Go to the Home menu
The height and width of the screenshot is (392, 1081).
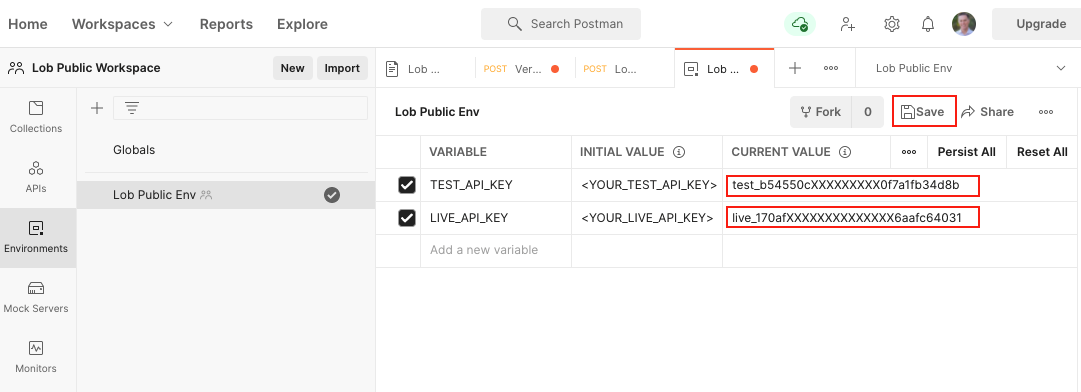click(x=28, y=24)
